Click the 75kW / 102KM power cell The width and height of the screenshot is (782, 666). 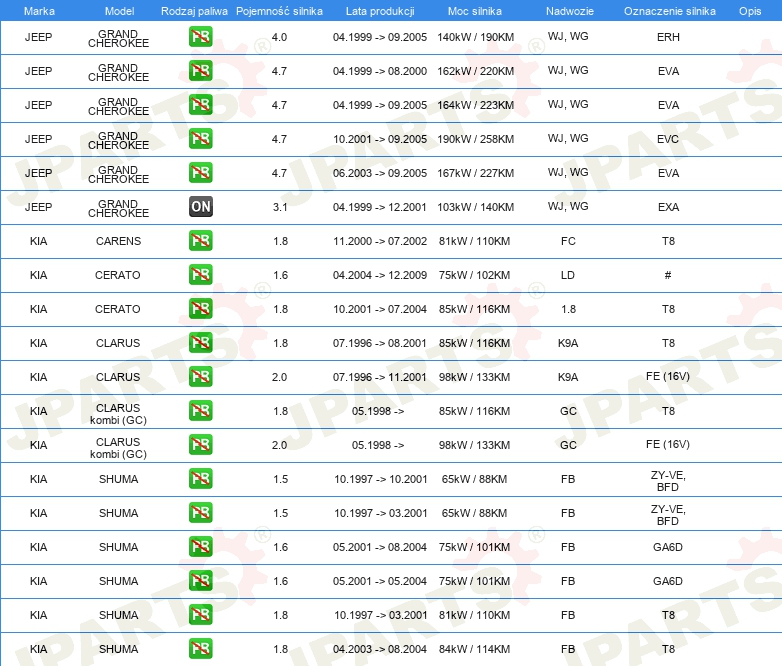point(475,275)
